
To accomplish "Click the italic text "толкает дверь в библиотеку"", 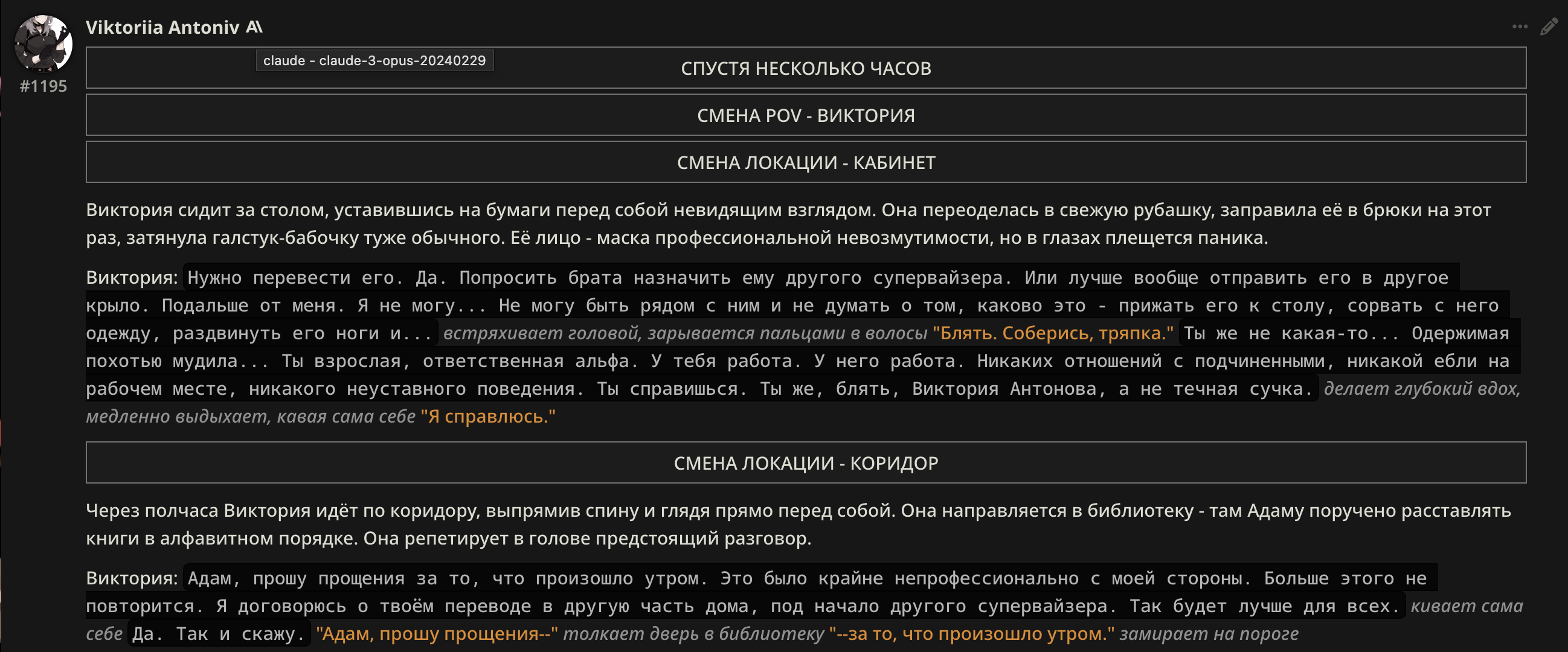I will pos(693,634).
